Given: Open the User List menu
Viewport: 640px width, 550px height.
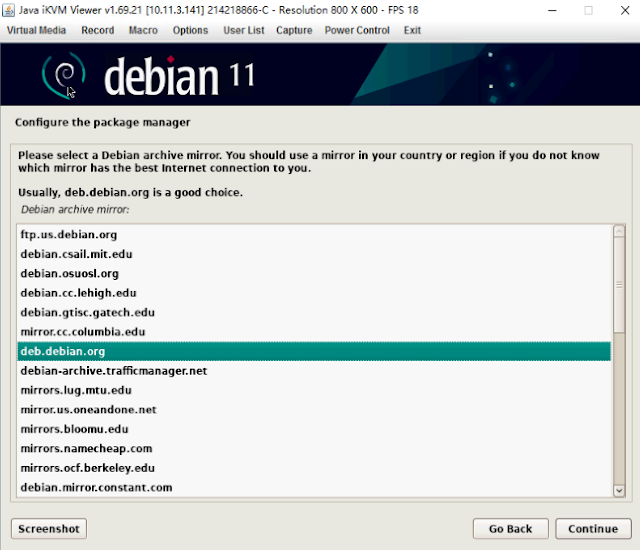Looking at the screenshot, I should tap(244, 30).
